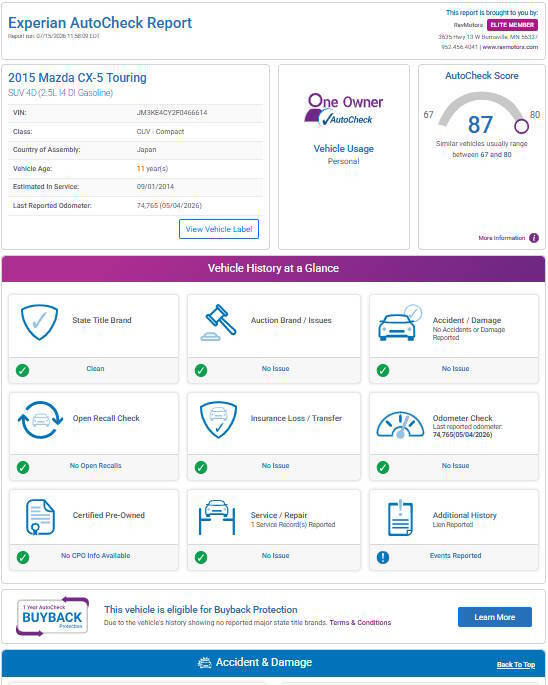Click the State Title Brand shield icon
Viewport: 548px width, 685px height.
(x=39, y=322)
